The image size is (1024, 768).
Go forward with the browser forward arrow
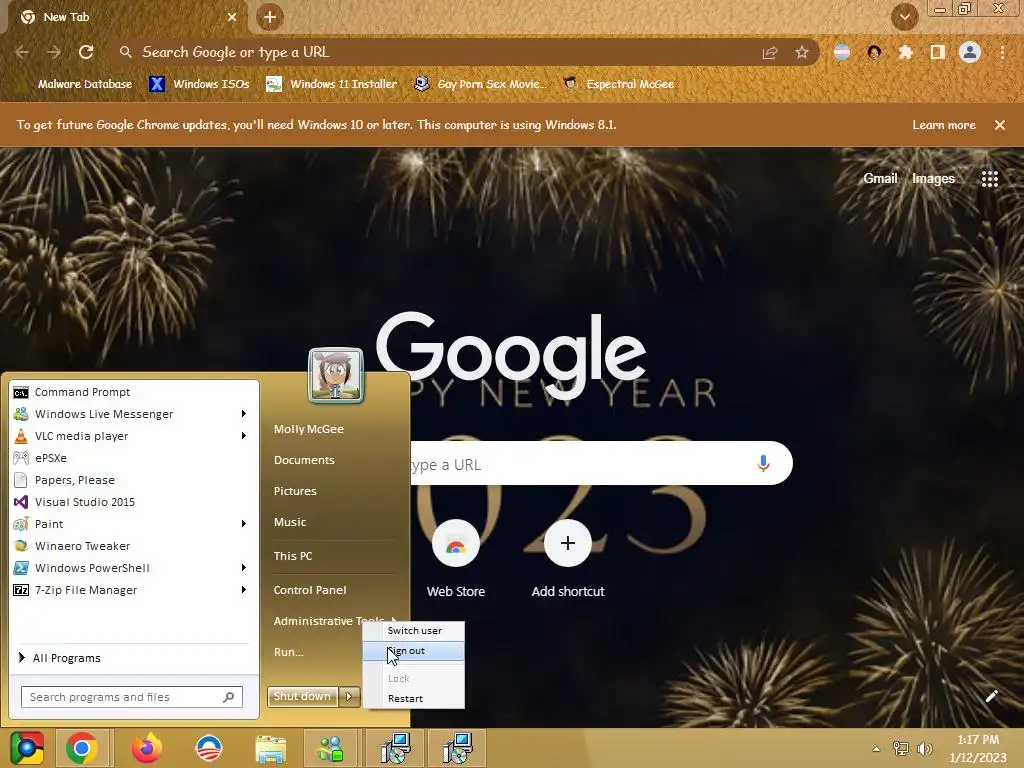coord(54,52)
